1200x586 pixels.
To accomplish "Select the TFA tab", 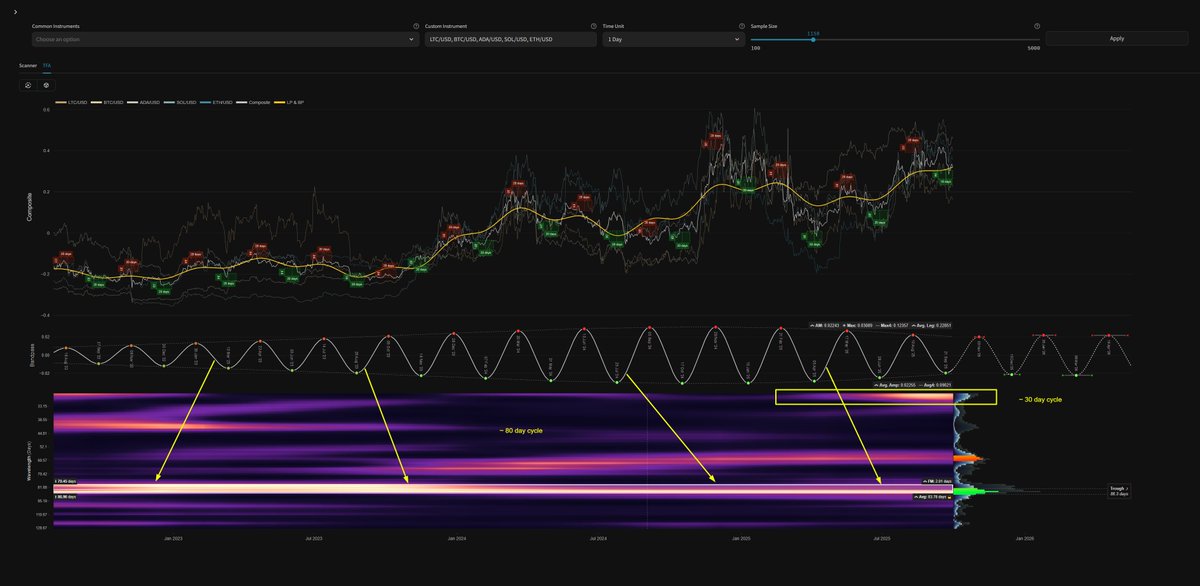I will (46, 65).
